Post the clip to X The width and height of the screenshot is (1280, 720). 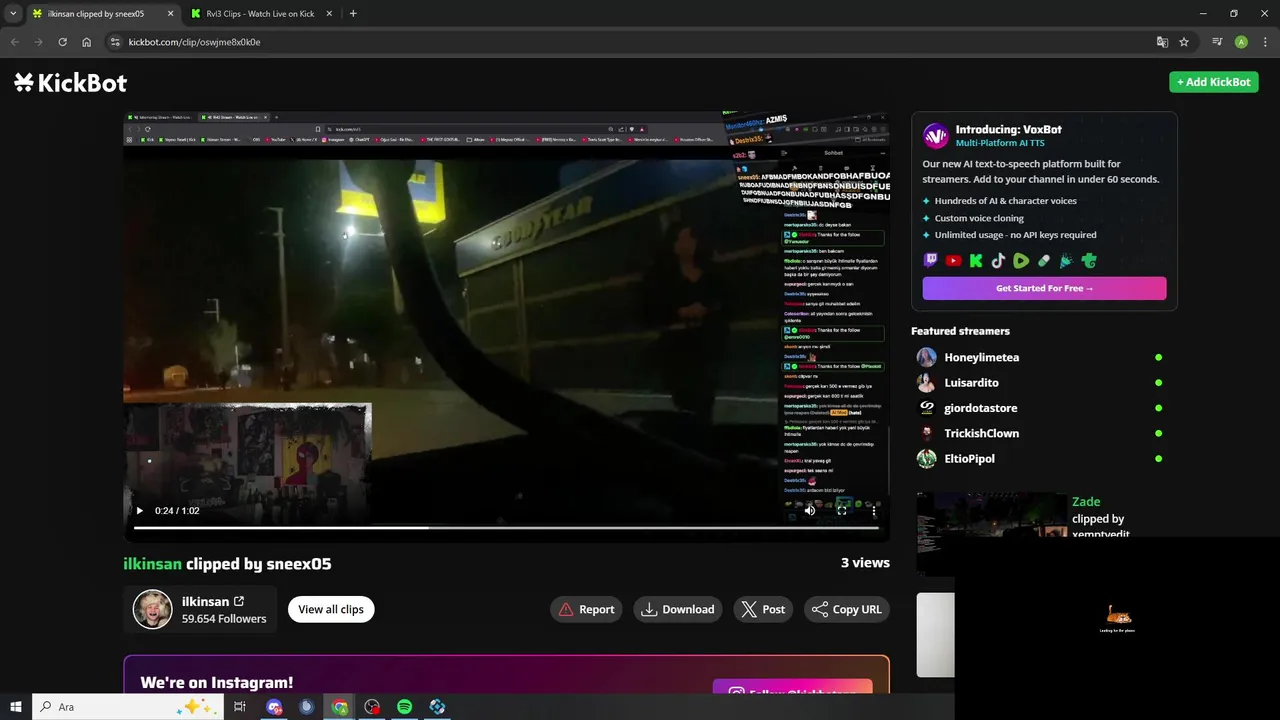763,609
